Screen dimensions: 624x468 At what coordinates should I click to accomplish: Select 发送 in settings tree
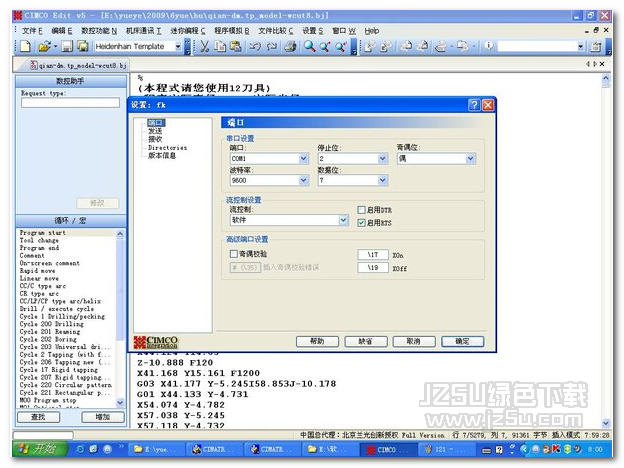click(155, 131)
